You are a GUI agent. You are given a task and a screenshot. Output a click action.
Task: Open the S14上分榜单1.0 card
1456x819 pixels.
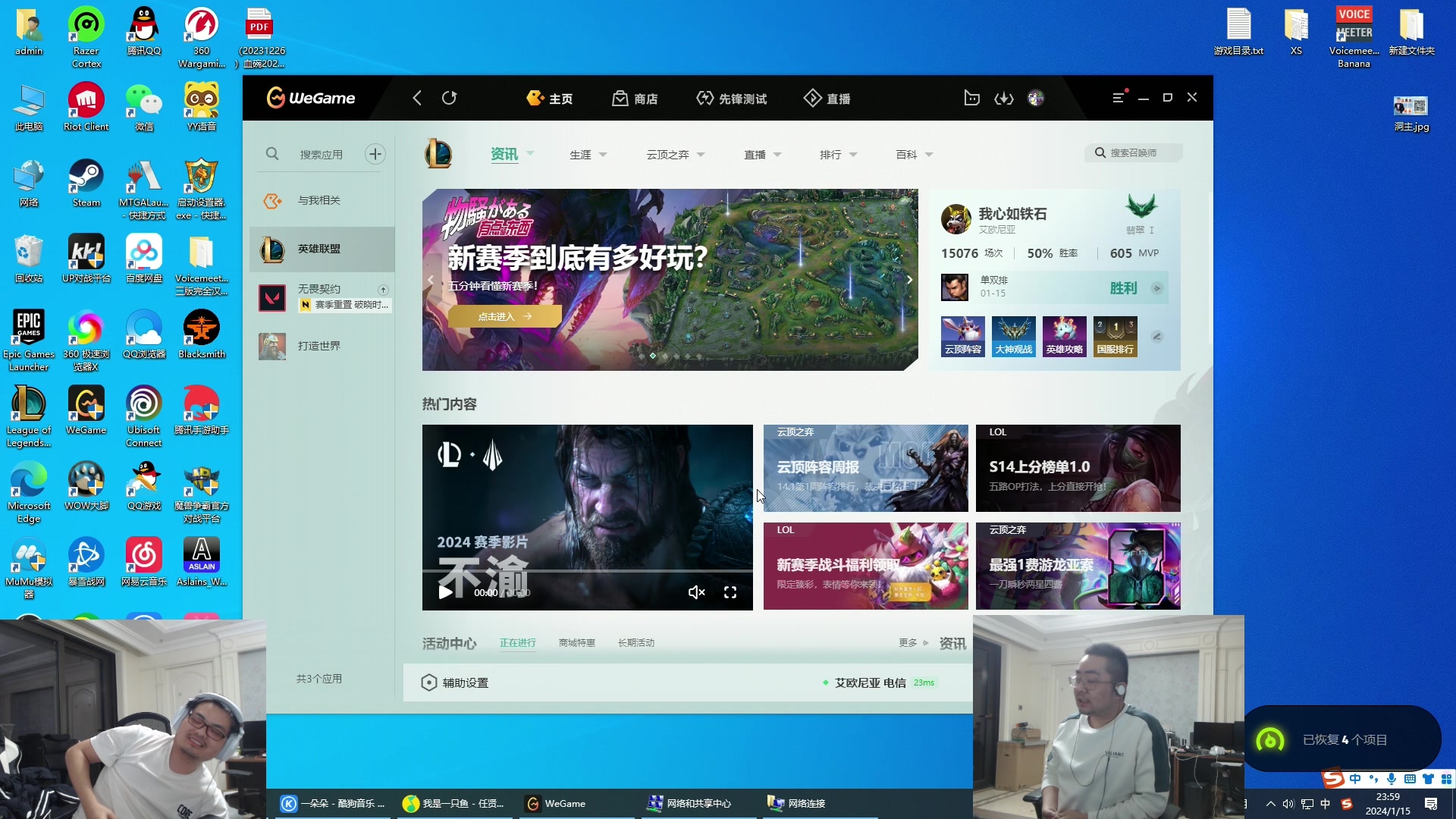1078,468
